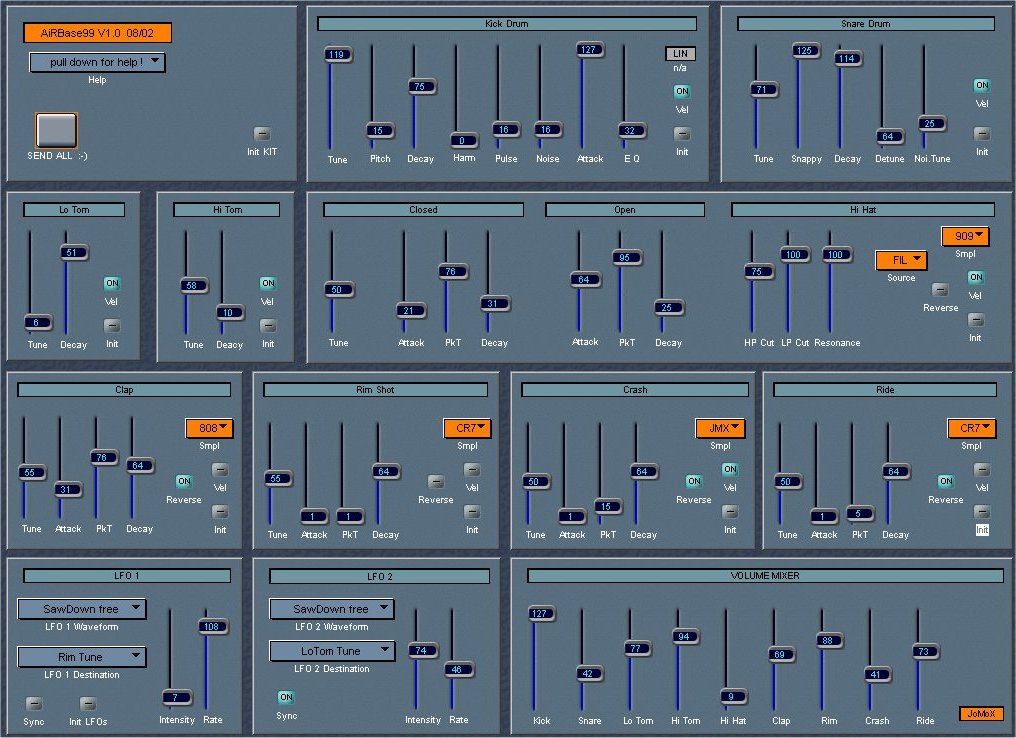Open the Hi Hat FIL Source dropdown
Screen dimensions: 1016x738
(x=901, y=260)
